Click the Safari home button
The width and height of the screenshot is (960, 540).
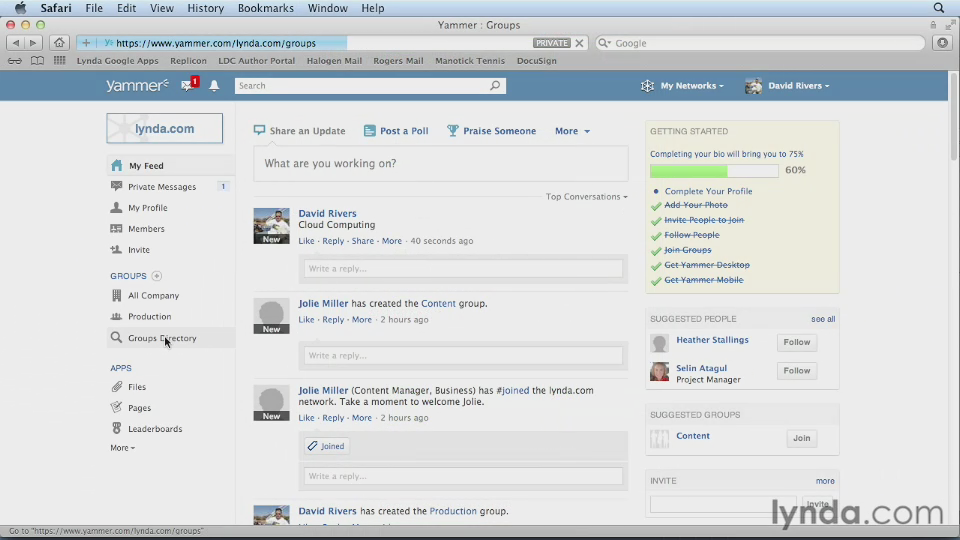(x=59, y=43)
